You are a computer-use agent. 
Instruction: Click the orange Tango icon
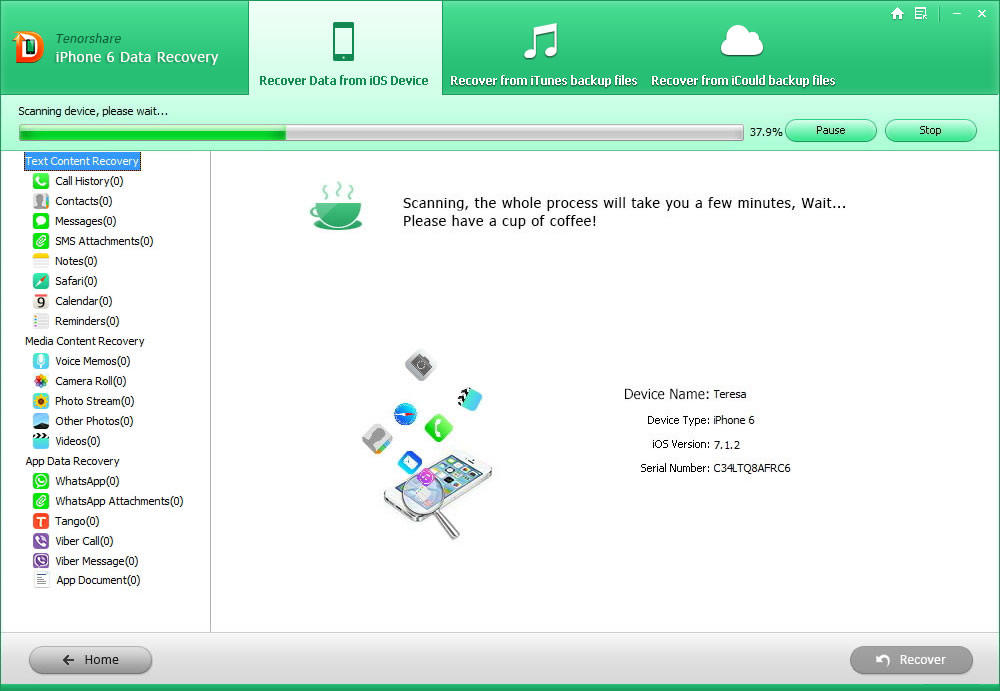click(x=41, y=521)
